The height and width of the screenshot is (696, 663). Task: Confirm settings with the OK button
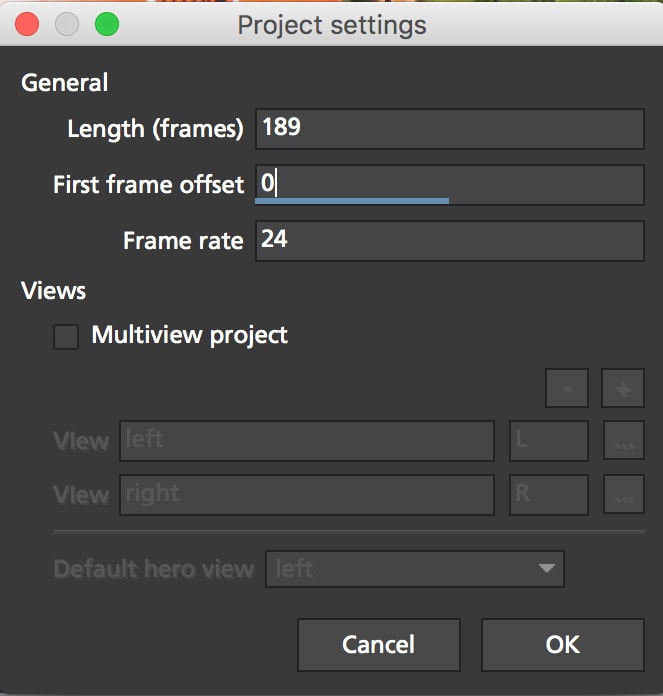(x=562, y=645)
